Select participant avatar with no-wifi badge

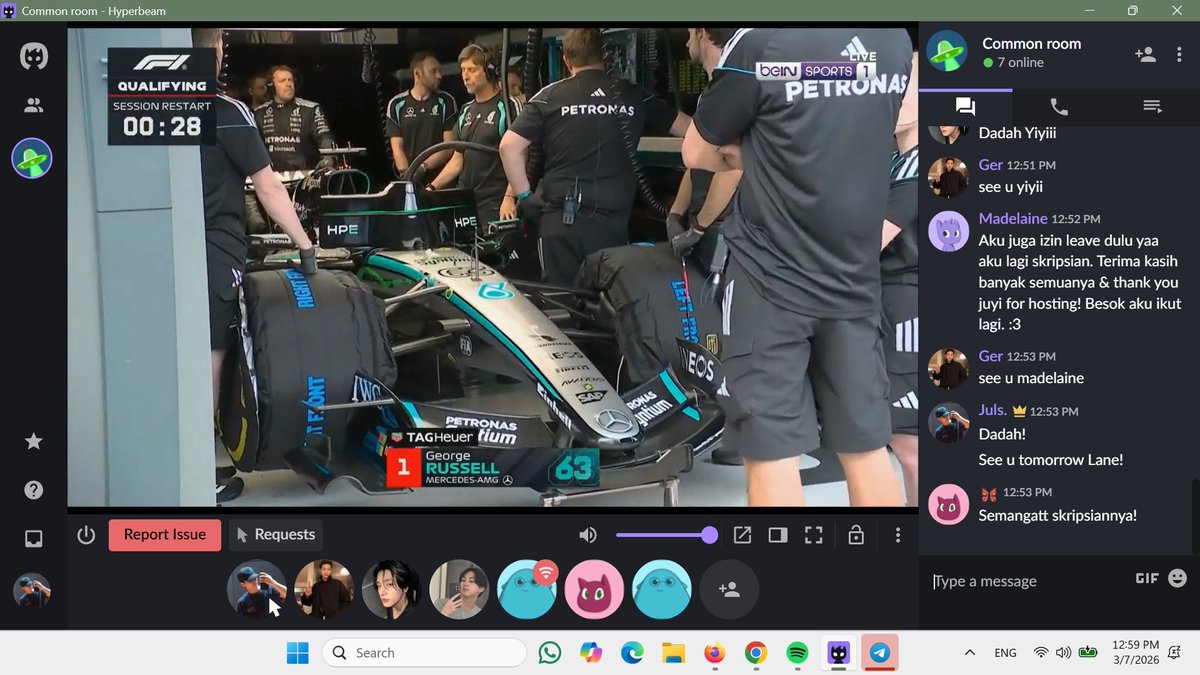point(527,589)
